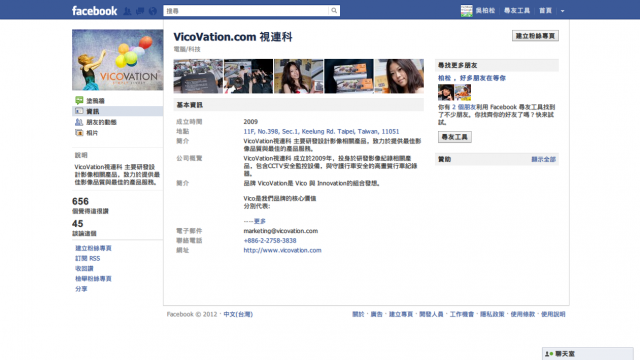Click the 2 個朋友 friends link
This screenshot has width=640, height=360.
pyautogui.click(x=464, y=107)
